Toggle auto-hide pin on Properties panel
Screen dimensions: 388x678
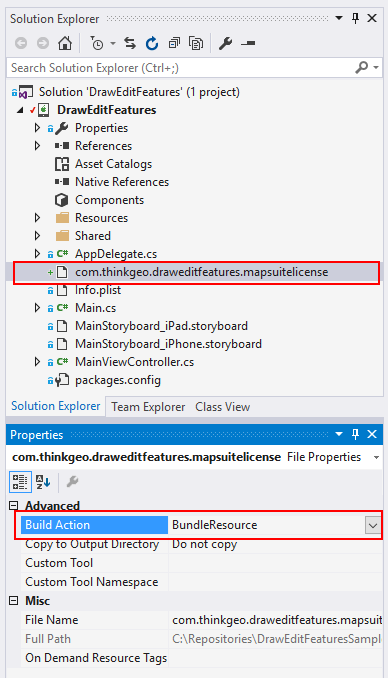click(x=356, y=434)
